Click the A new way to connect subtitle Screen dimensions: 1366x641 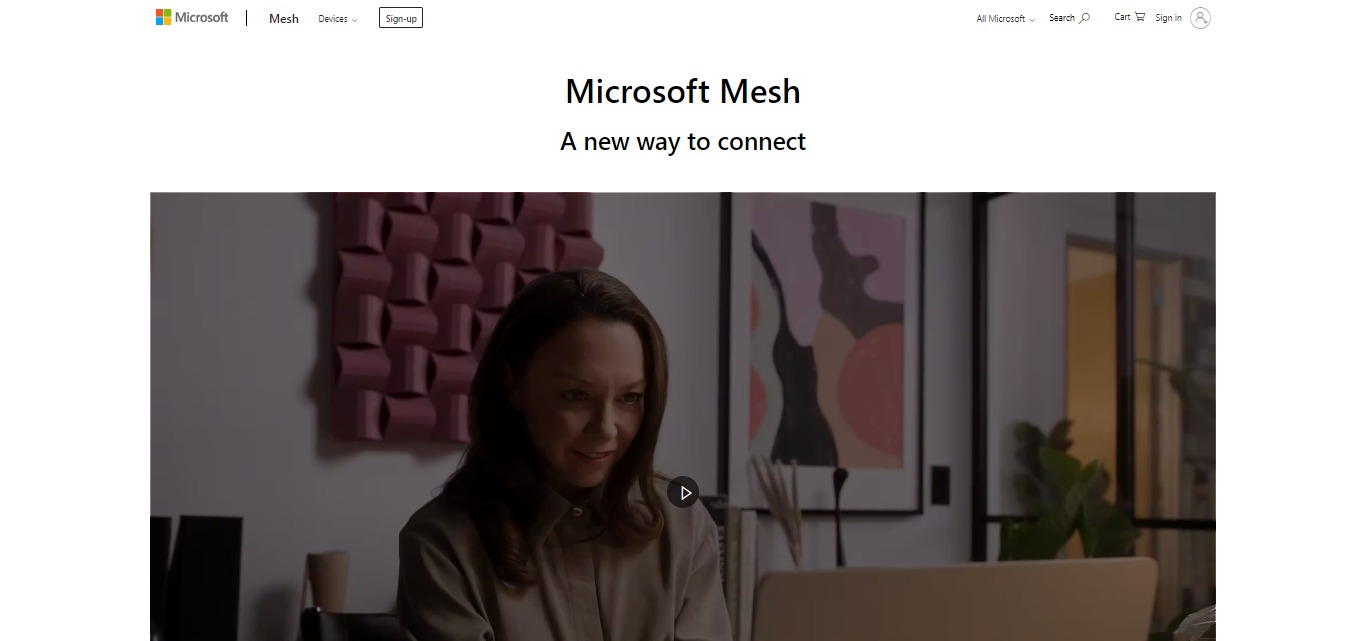pos(683,142)
